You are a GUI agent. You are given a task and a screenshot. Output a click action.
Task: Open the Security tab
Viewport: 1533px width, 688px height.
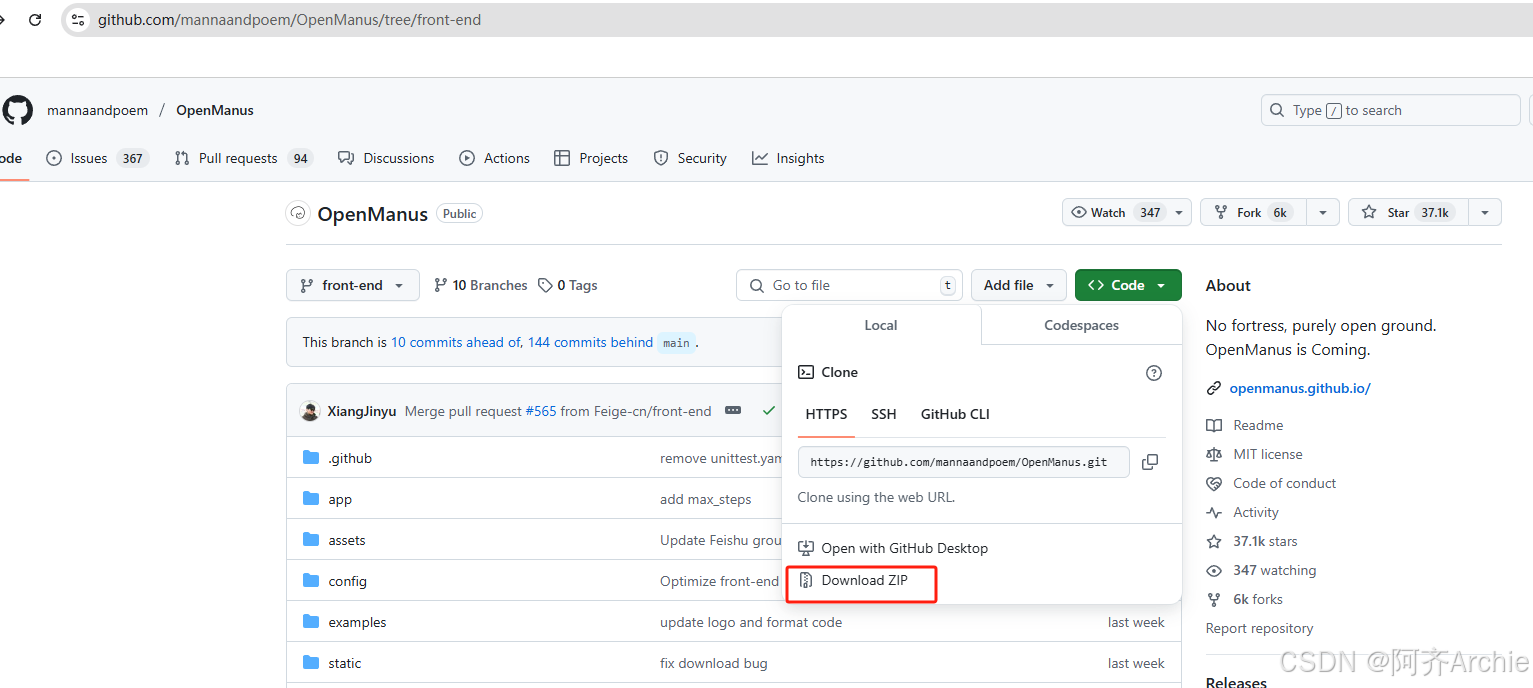690,158
